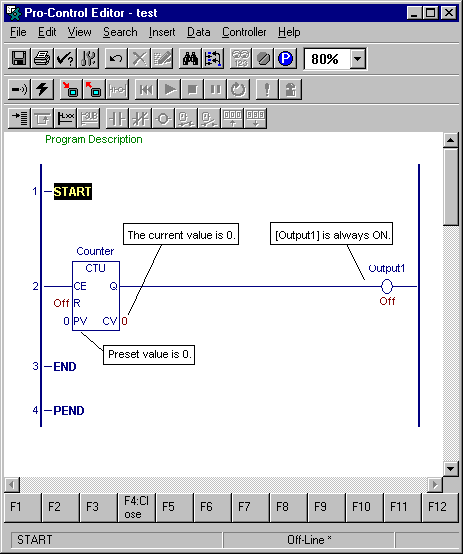
Task: Click the rewind to first step control
Action: [146, 89]
